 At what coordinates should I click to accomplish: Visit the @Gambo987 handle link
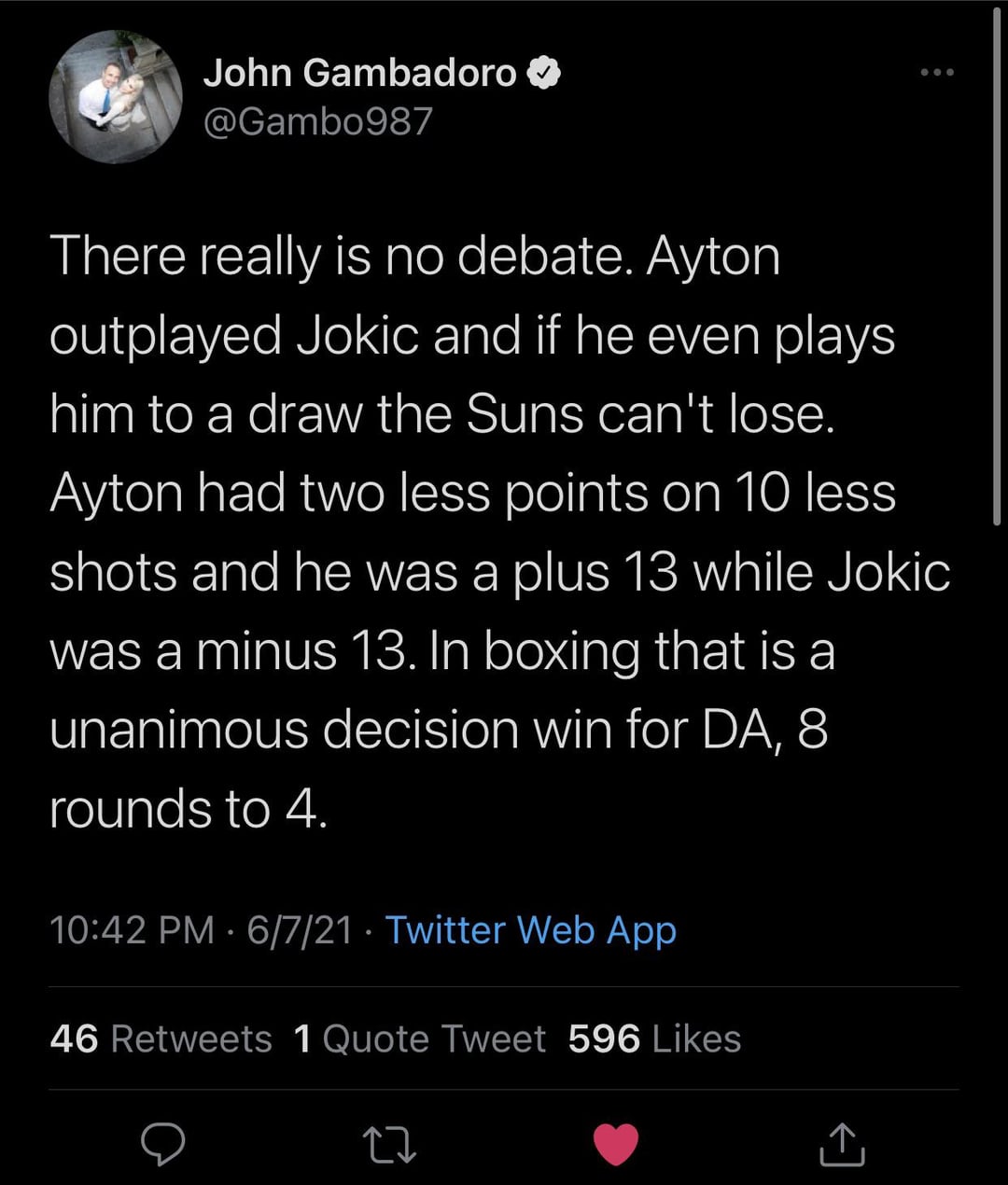click(x=317, y=121)
